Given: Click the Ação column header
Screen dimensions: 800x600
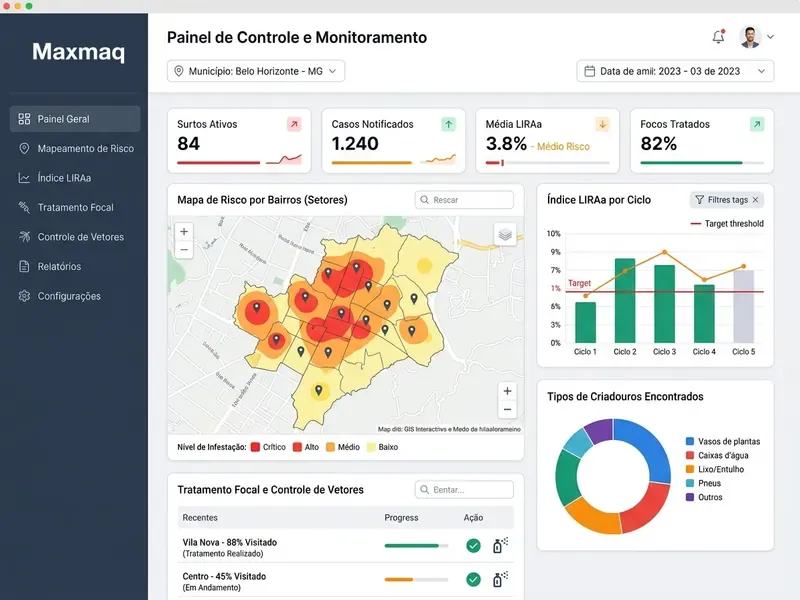Looking at the screenshot, I should [473, 517].
